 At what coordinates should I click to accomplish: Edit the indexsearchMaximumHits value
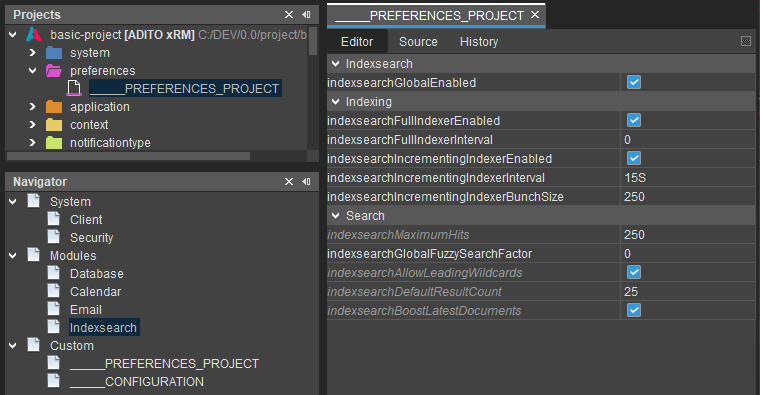point(687,235)
